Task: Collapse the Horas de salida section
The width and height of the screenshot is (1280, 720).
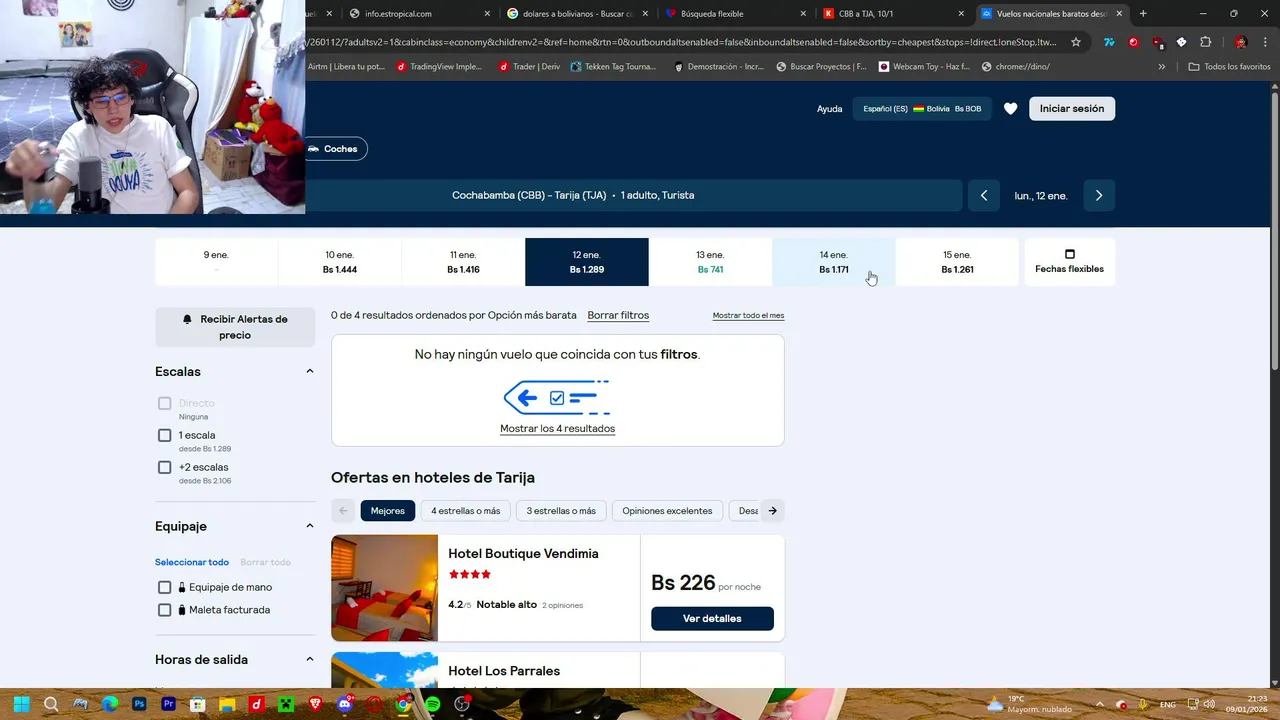Action: [x=309, y=660]
